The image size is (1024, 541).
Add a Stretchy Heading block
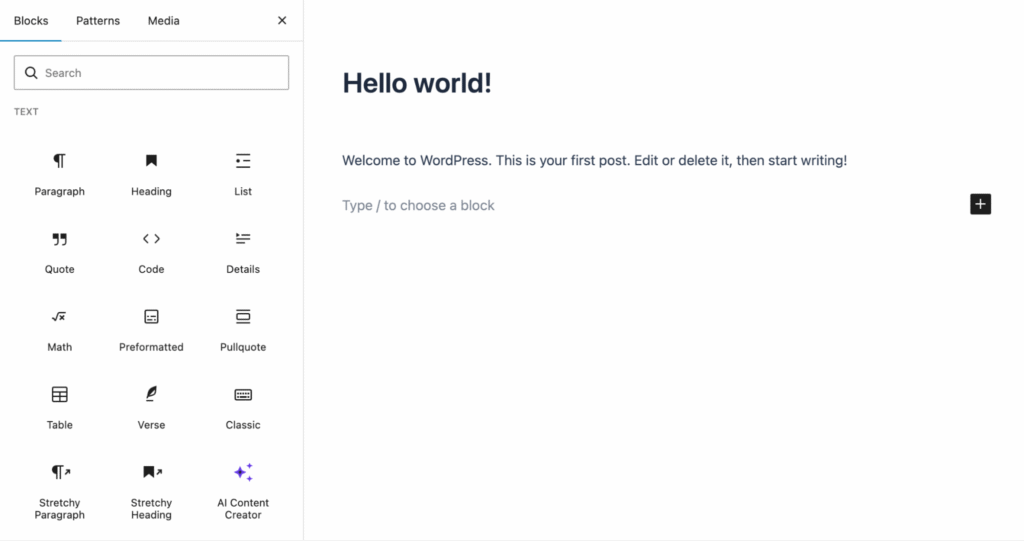pyautogui.click(x=151, y=490)
